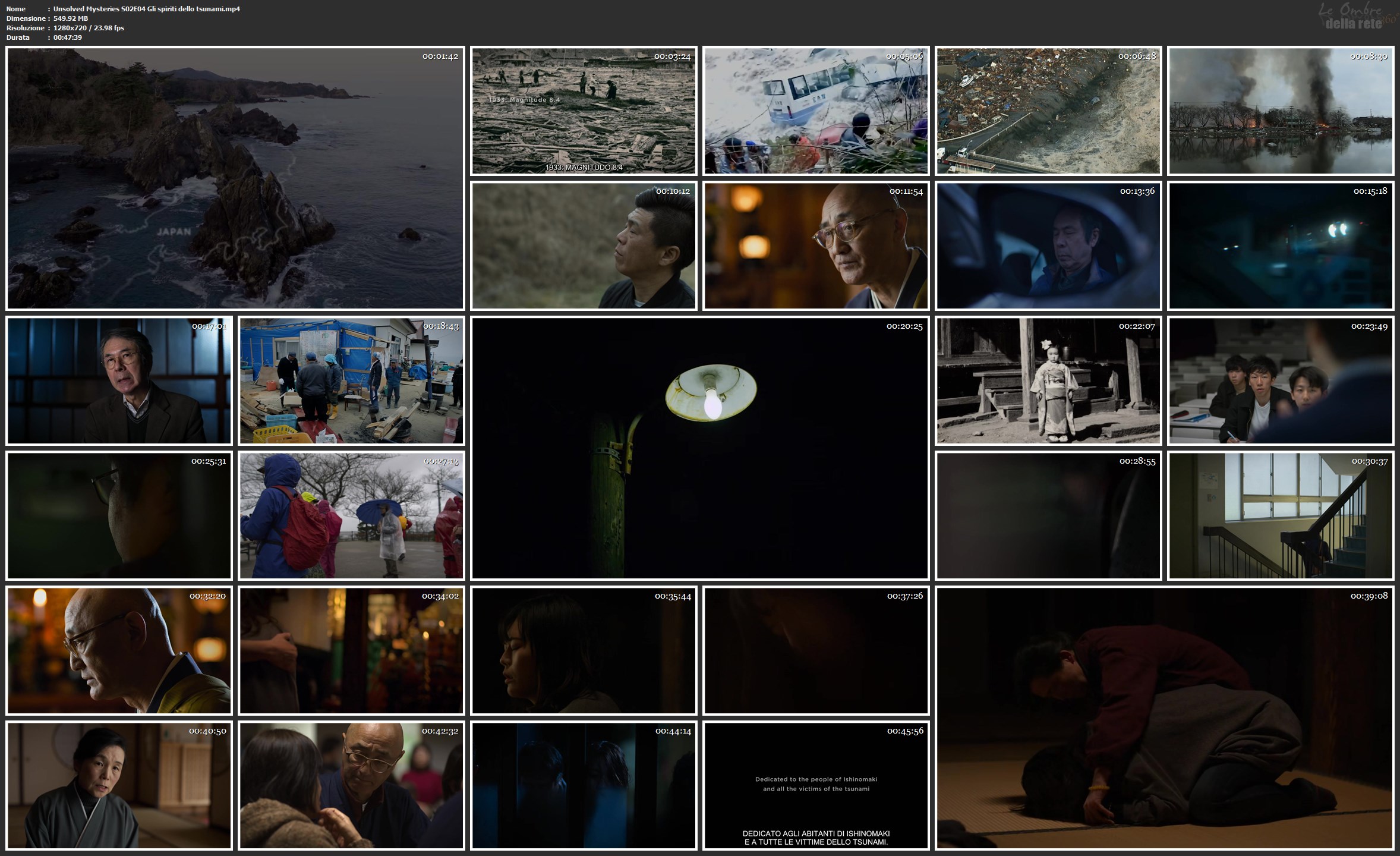Click the 00:35:44 woman with closed eyes thumbnail
Viewport: 1400px width, 856px height.
[x=584, y=651]
